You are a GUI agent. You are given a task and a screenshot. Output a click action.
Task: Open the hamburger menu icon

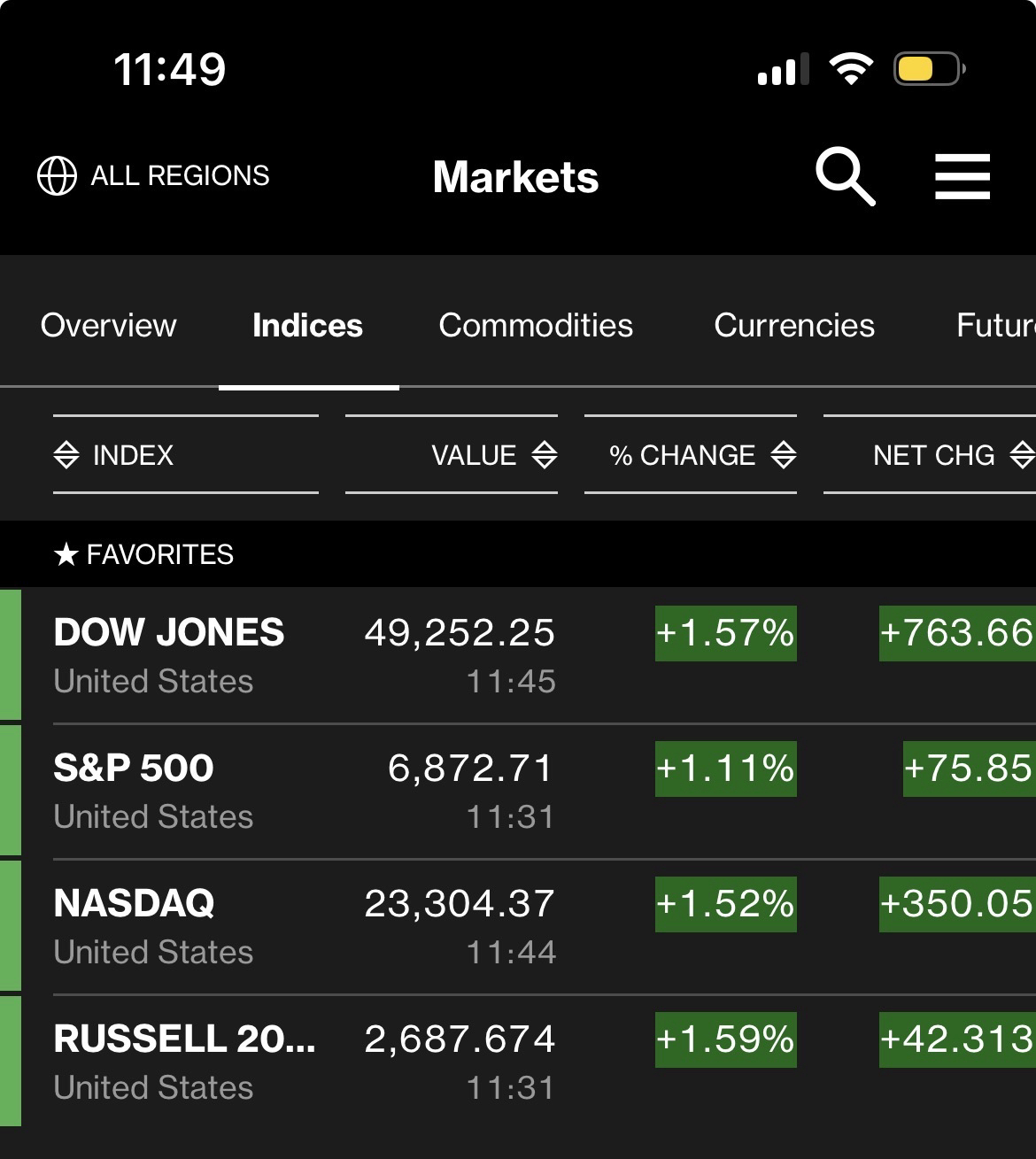click(963, 176)
